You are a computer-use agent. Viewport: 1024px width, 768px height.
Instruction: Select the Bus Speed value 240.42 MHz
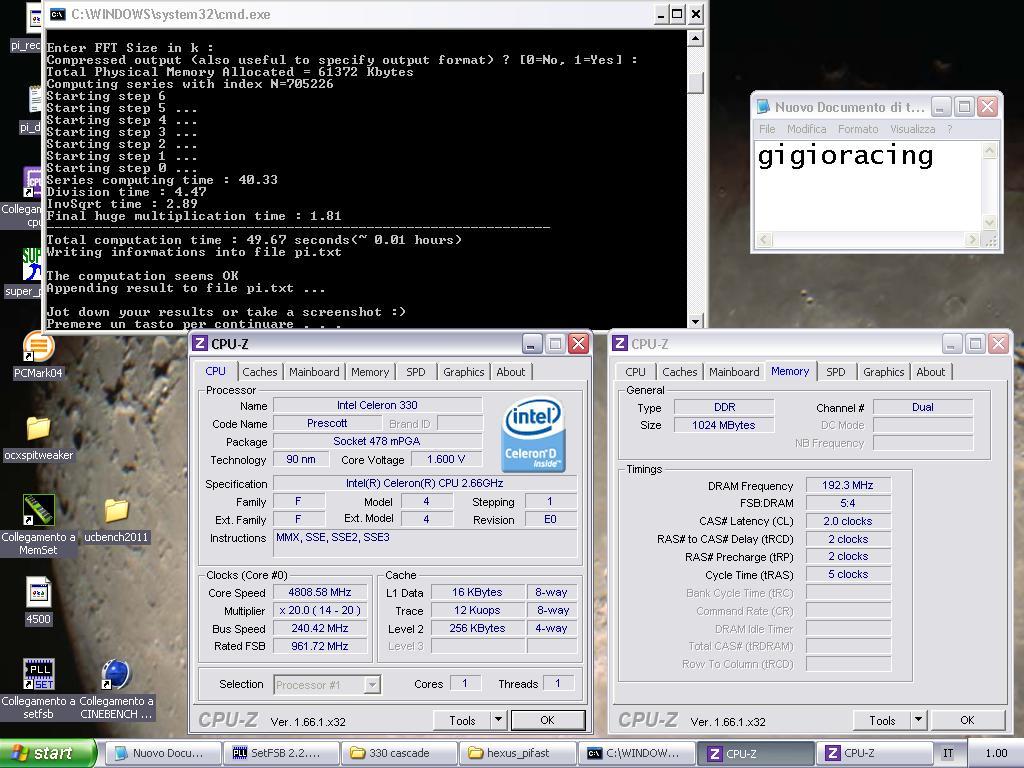320,628
